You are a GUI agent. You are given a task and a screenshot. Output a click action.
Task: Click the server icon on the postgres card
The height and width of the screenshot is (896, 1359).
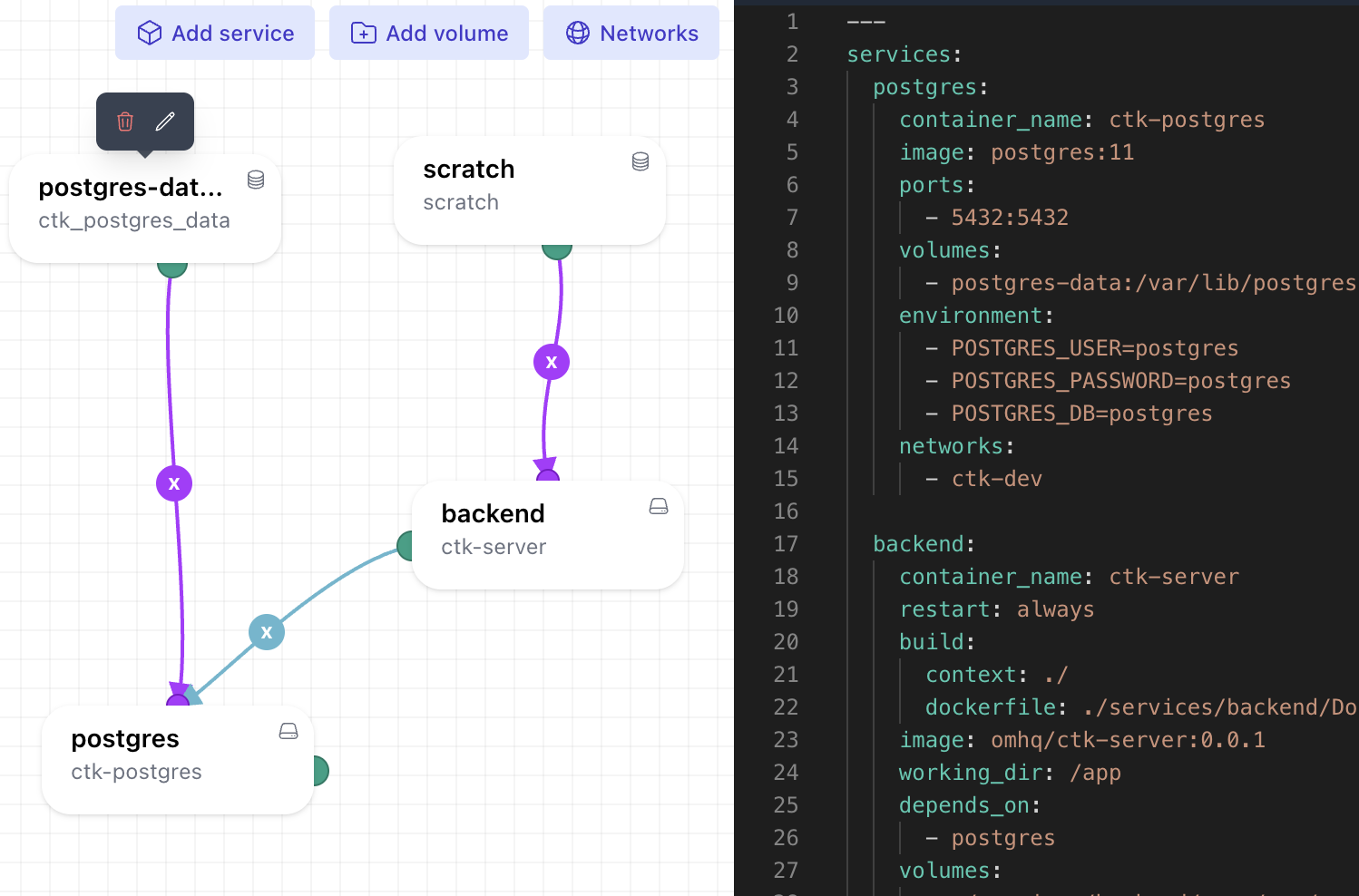(x=288, y=730)
